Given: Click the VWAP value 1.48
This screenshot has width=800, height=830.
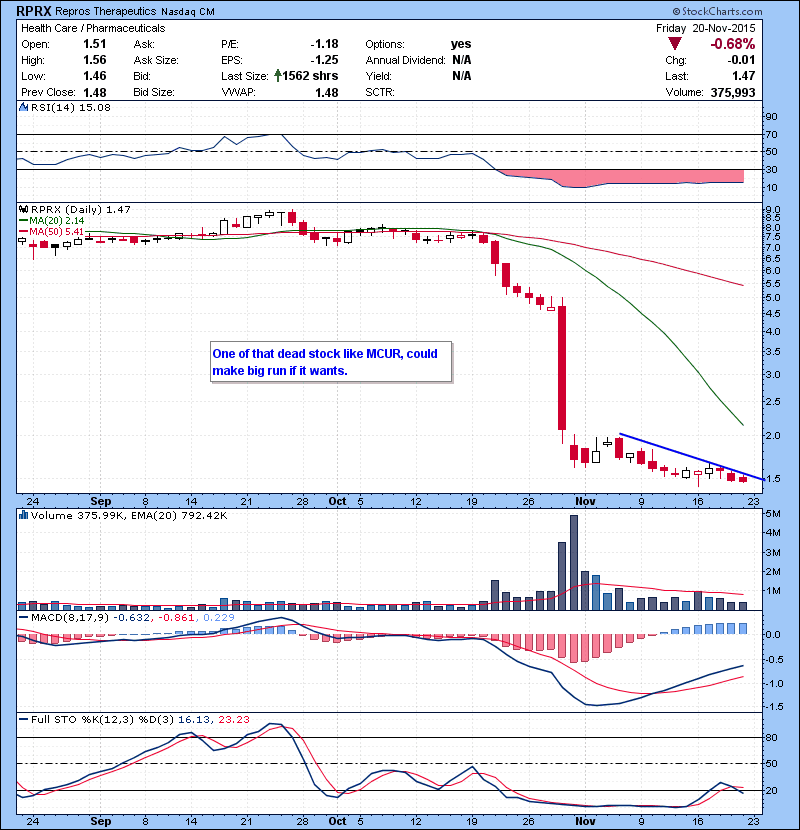Looking at the screenshot, I should tap(327, 92).
